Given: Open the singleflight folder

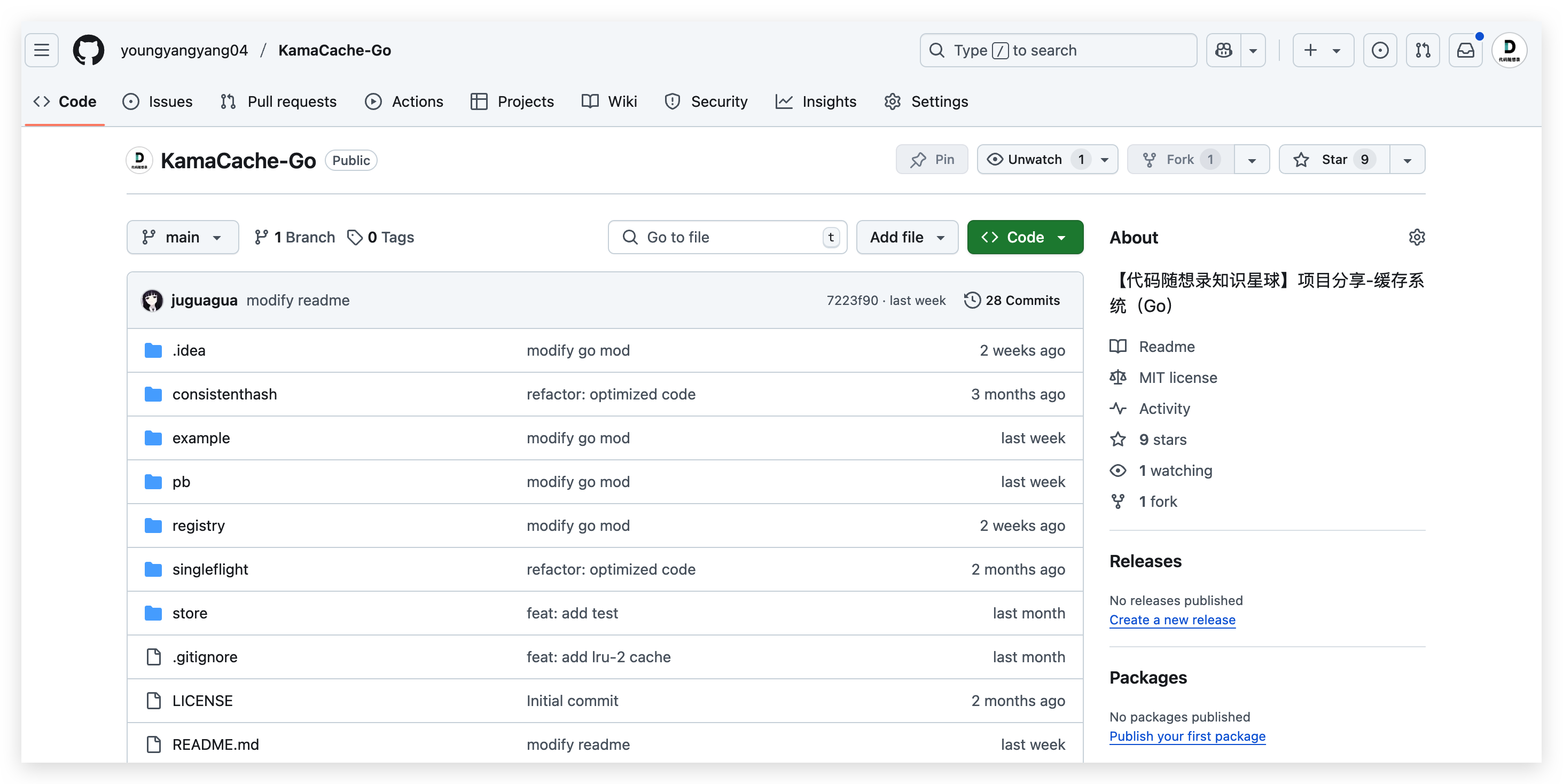Looking at the screenshot, I should (210, 569).
